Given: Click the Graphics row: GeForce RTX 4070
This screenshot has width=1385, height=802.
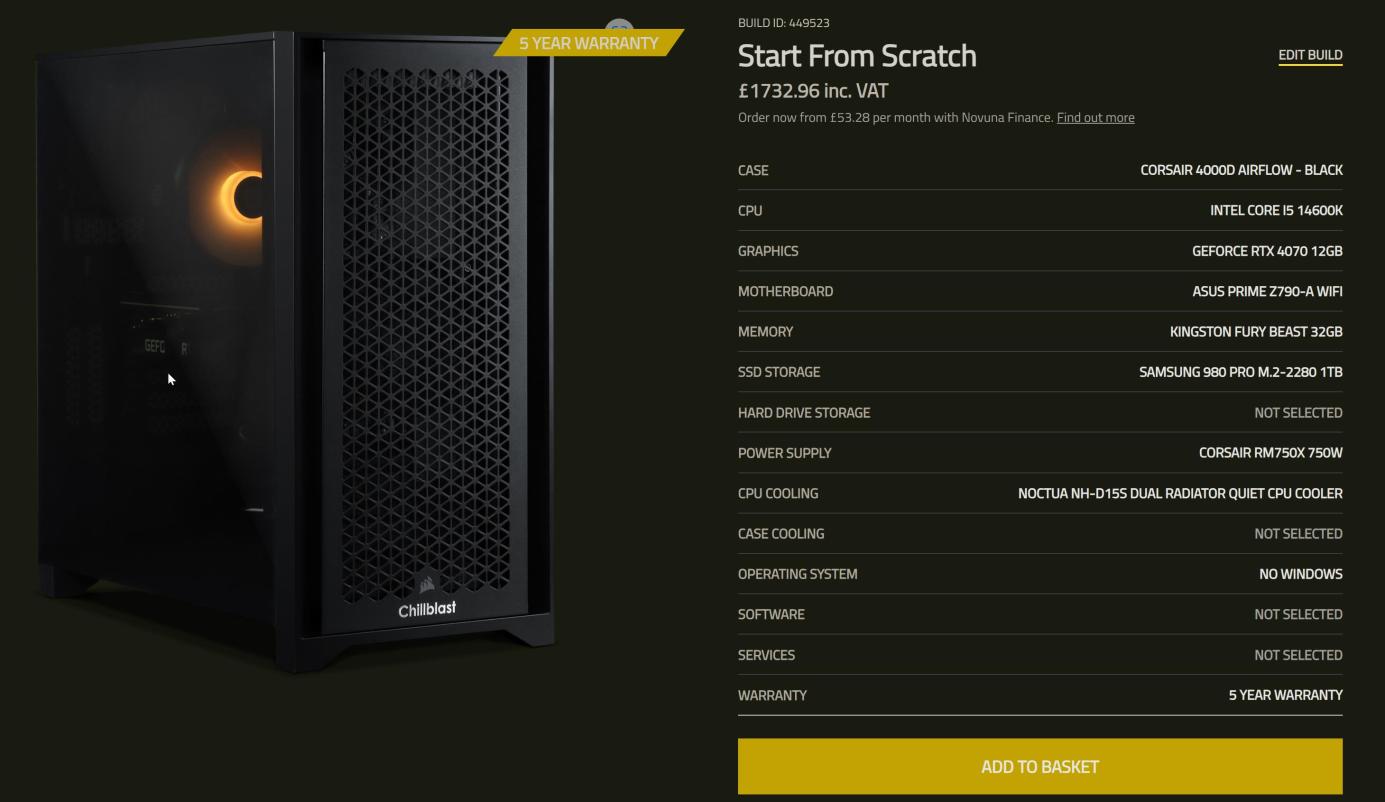Looking at the screenshot, I should pyautogui.click(x=1040, y=251).
